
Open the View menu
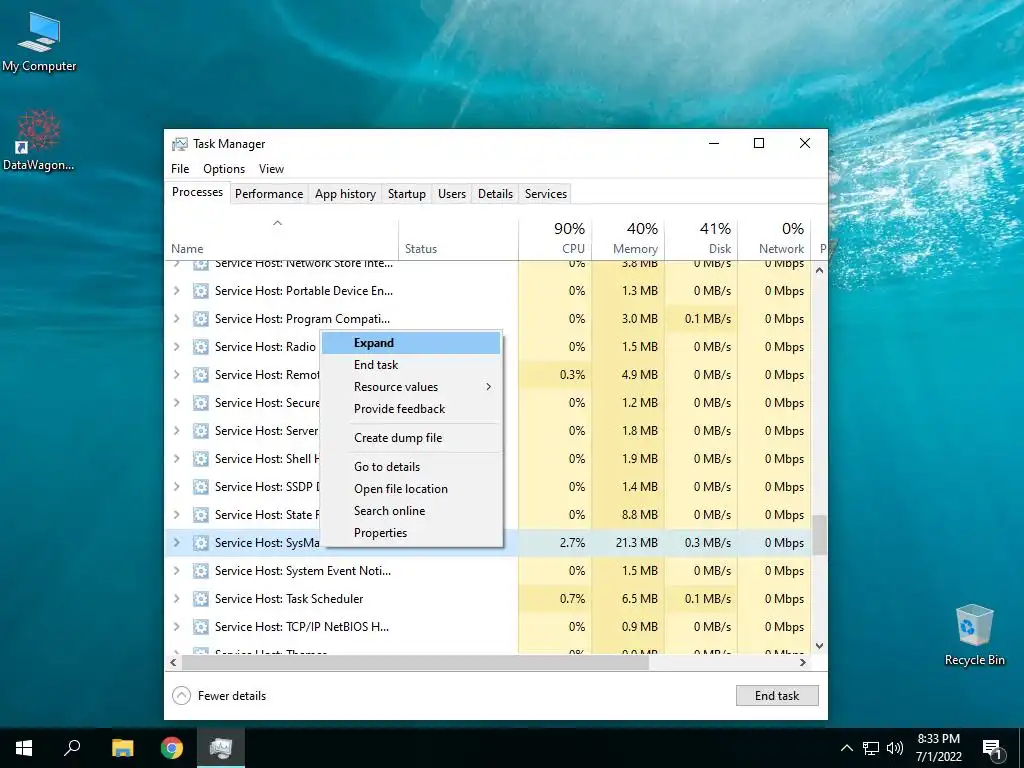pyautogui.click(x=271, y=169)
